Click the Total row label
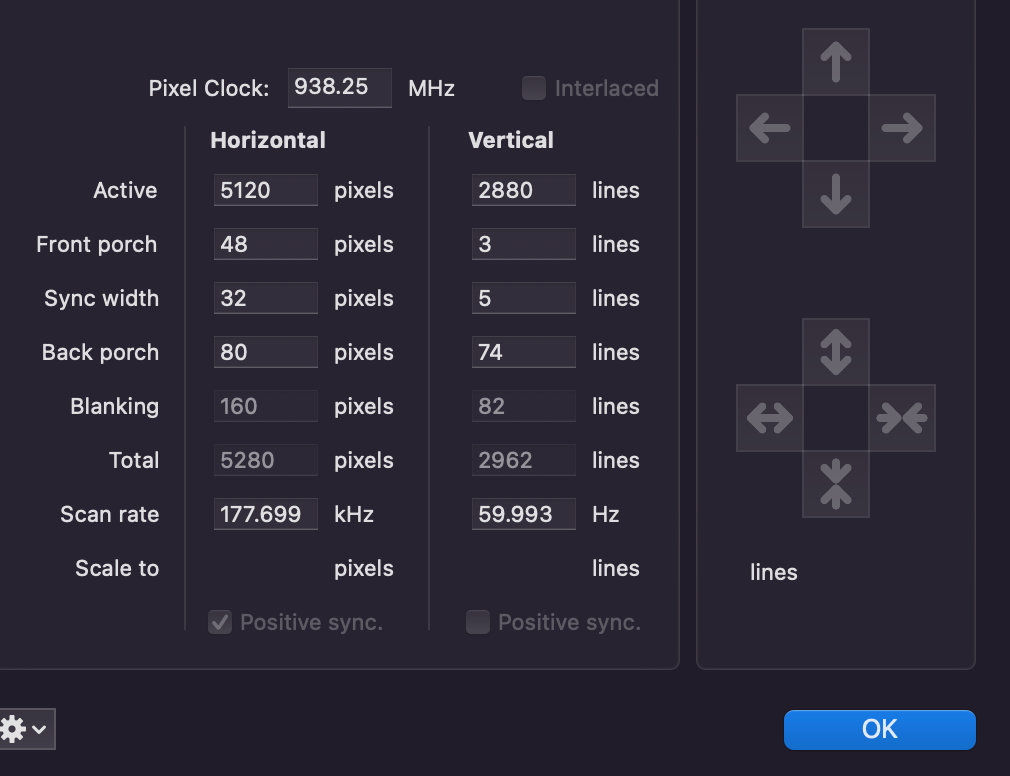The height and width of the screenshot is (776, 1010). tap(133, 460)
